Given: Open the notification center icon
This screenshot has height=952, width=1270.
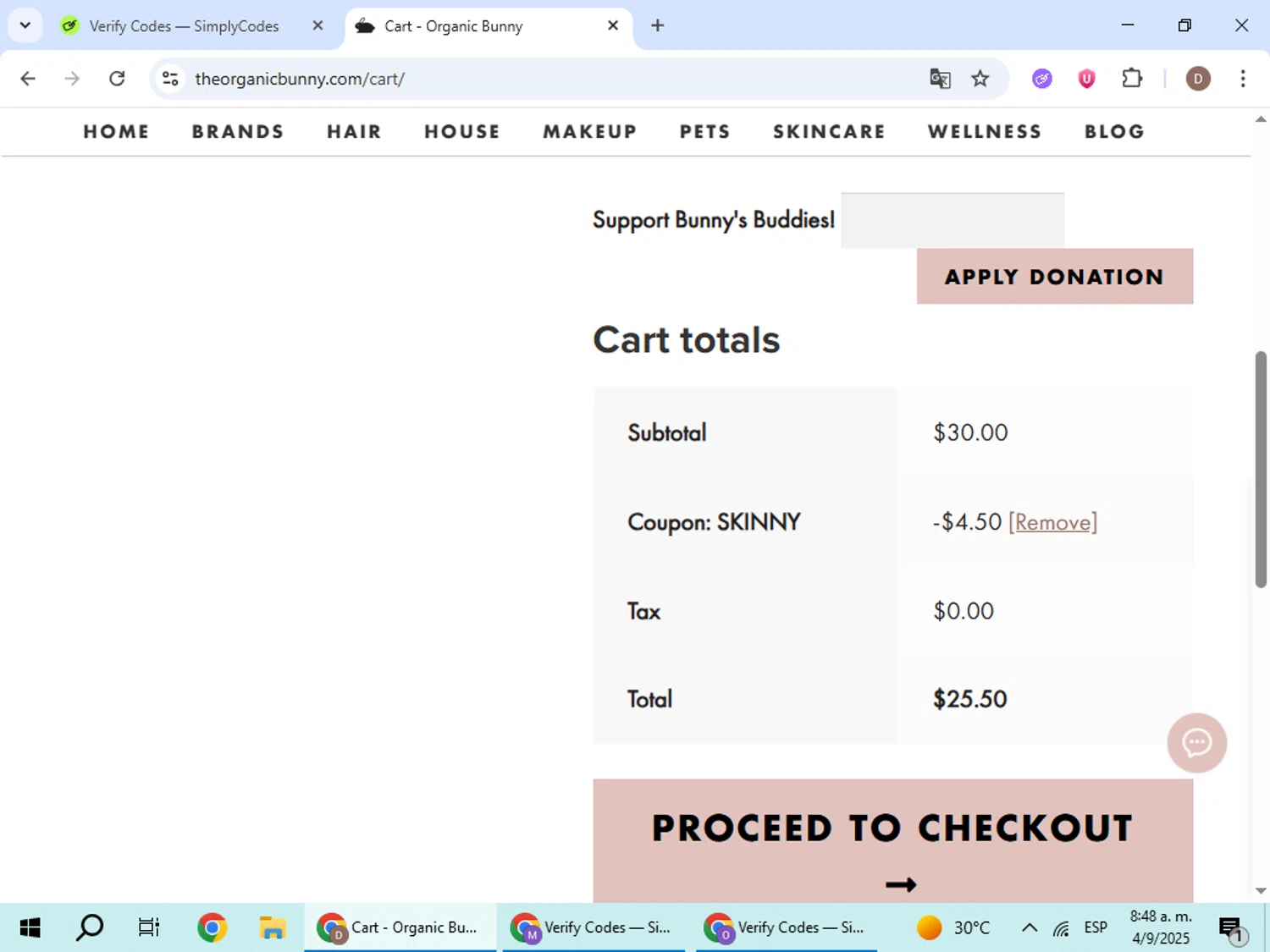Looking at the screenshot, I should coord(1232,929).
